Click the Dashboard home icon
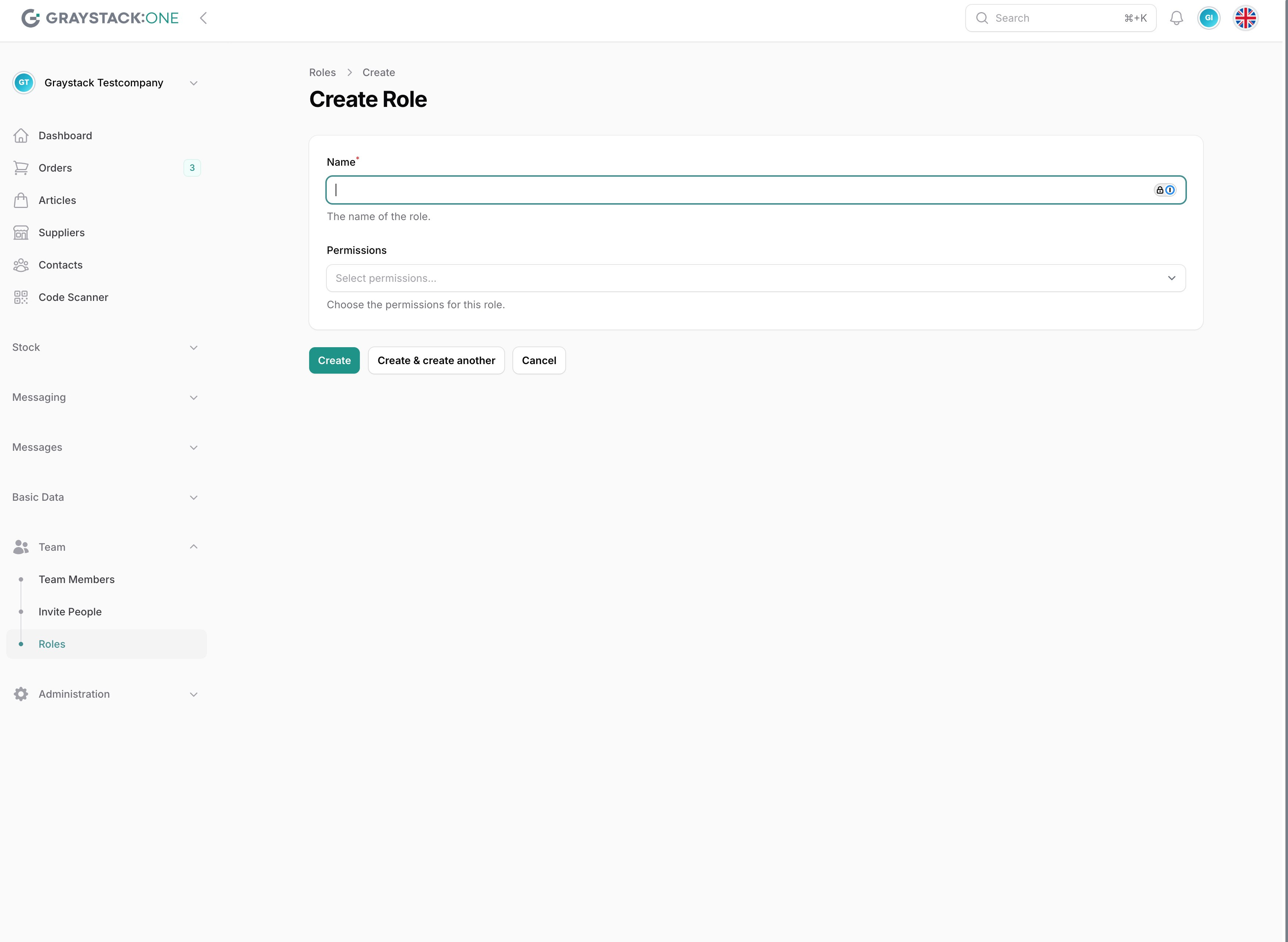1288x942 pixels. pyautogui.click(x=21, y=136)
